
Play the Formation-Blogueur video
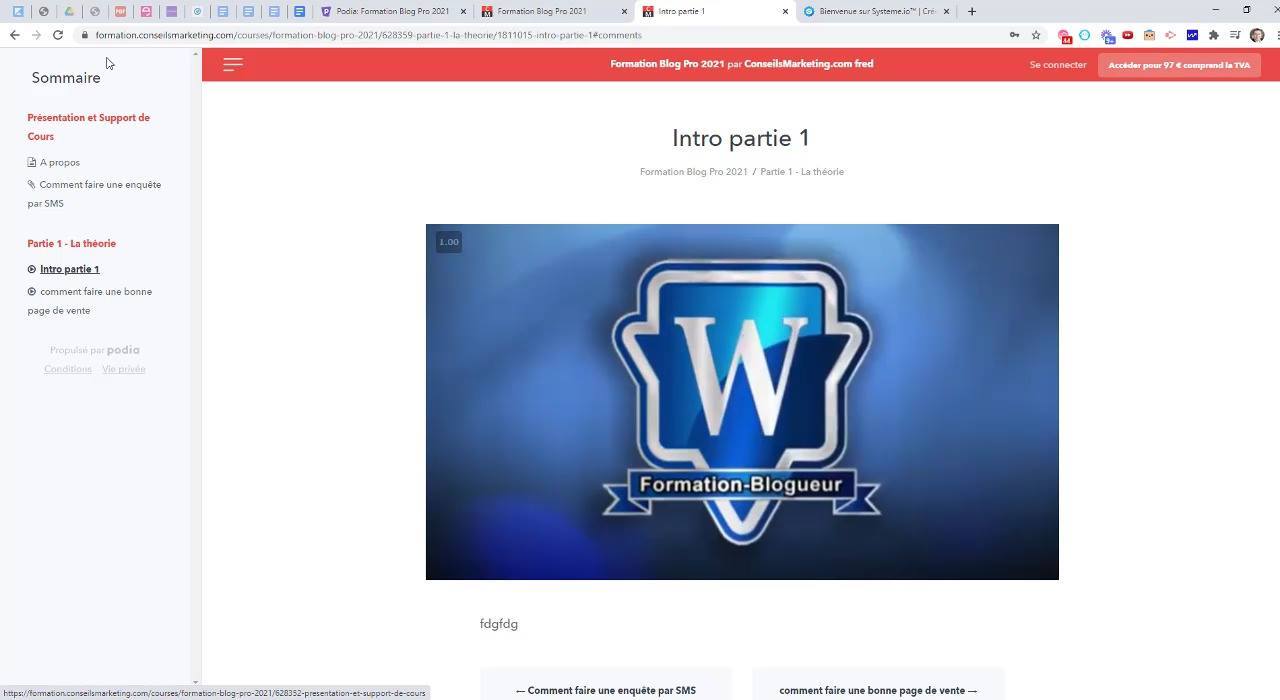pyautogui.click(x=742, y=402)
